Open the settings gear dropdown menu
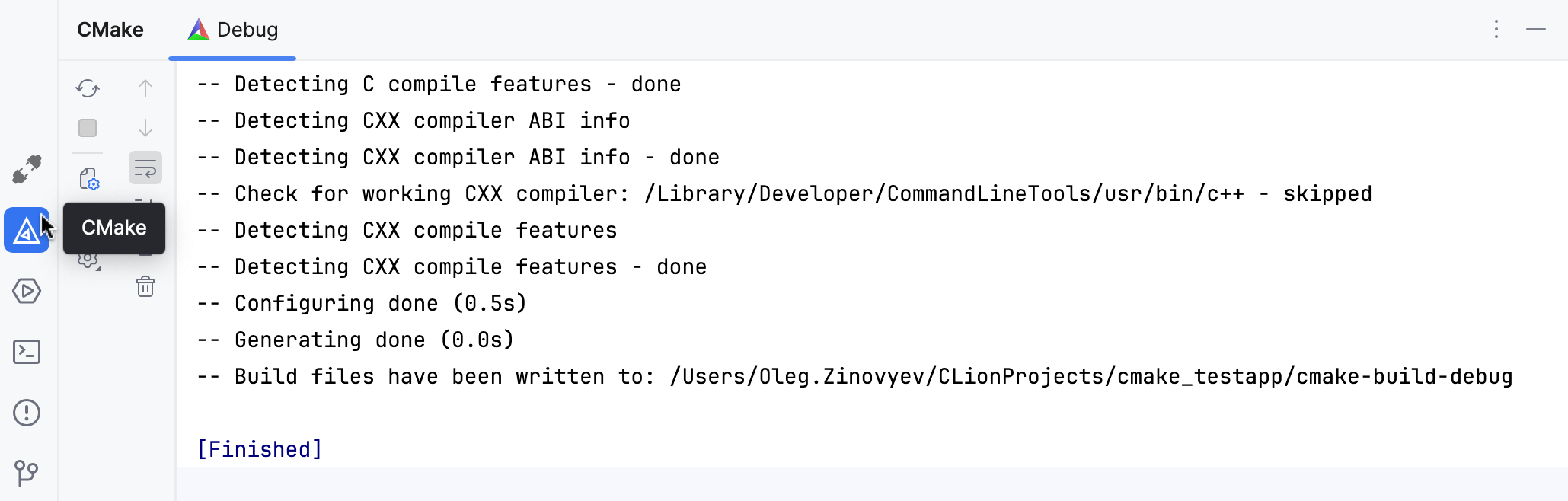The image size is (1568, 501). tap(87, 259)
